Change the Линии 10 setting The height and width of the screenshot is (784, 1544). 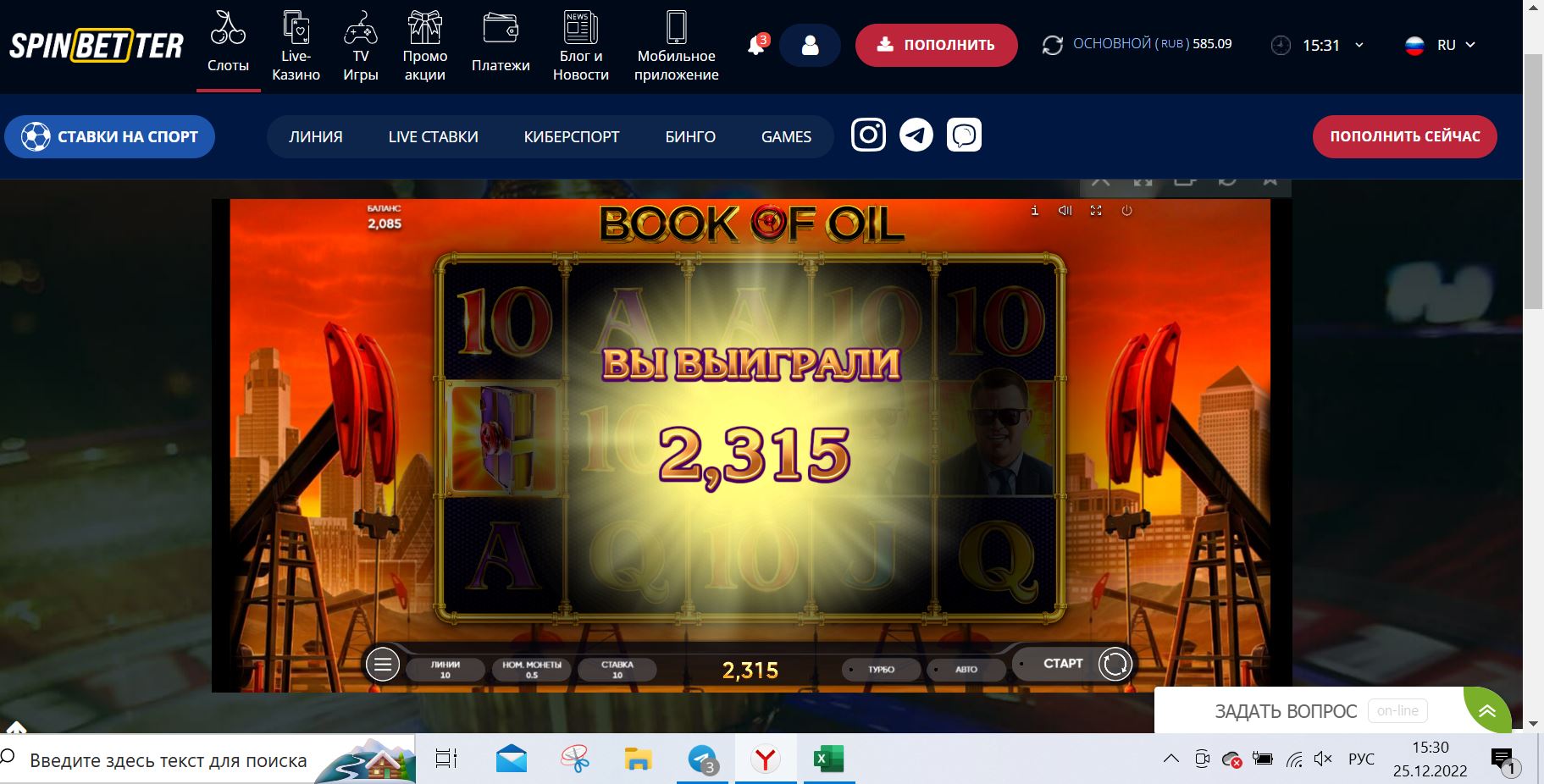(x=445, y=669)
